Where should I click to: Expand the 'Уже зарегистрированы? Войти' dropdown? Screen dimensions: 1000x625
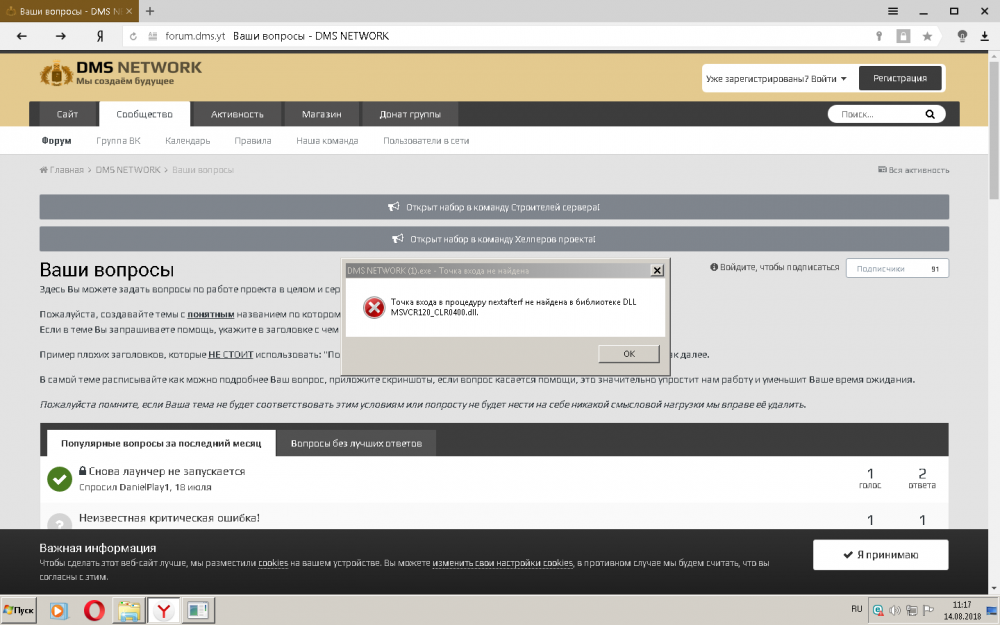tap(776, 78)
